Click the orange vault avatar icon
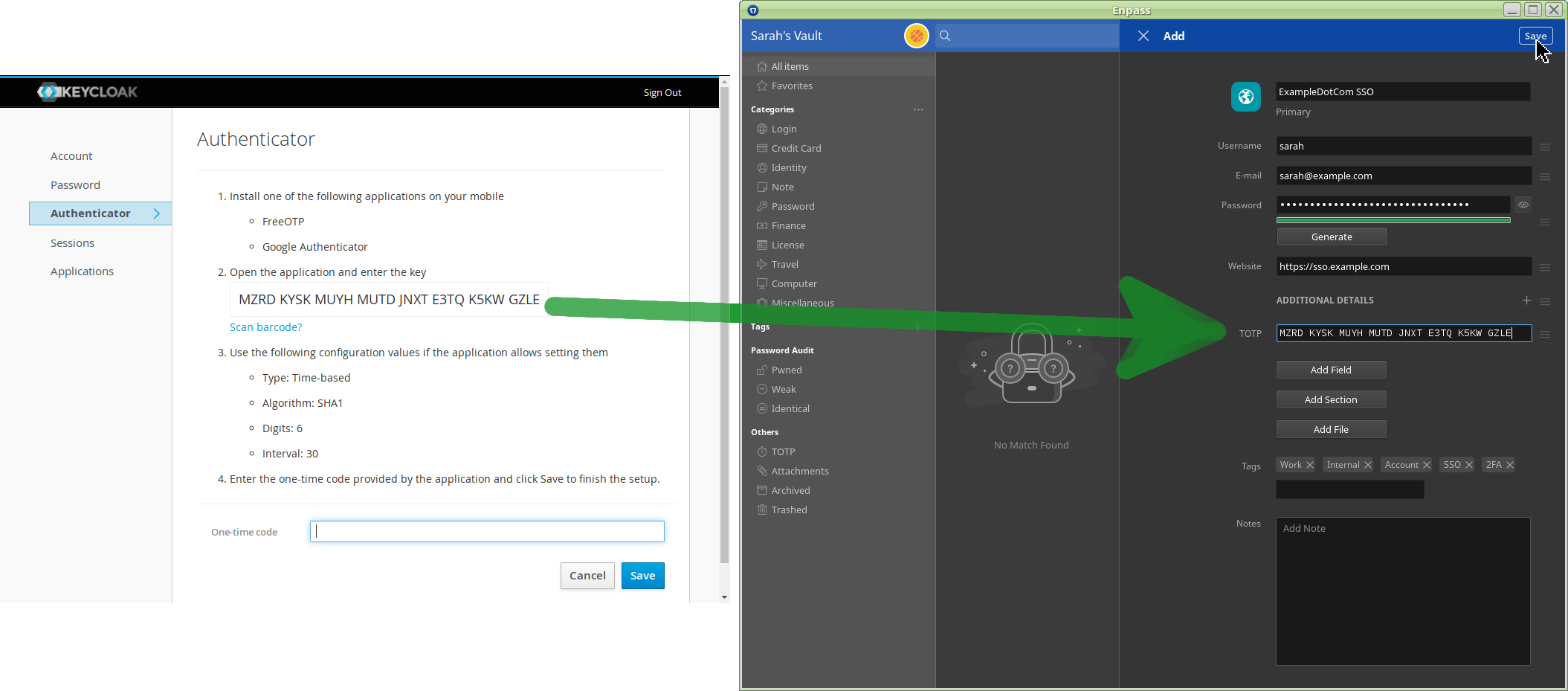 (916, 36)
